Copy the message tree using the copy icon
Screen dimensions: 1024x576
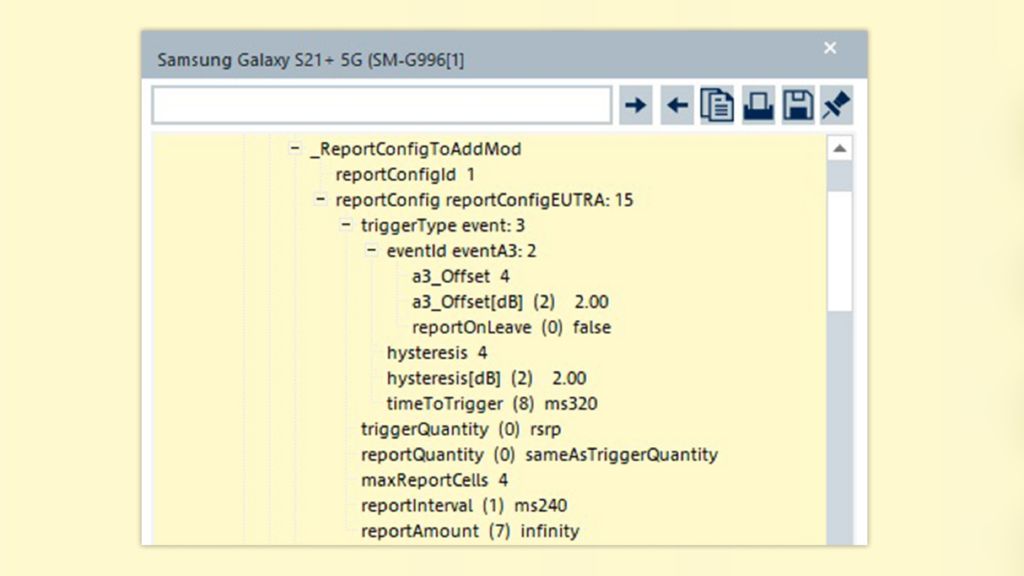718,104
